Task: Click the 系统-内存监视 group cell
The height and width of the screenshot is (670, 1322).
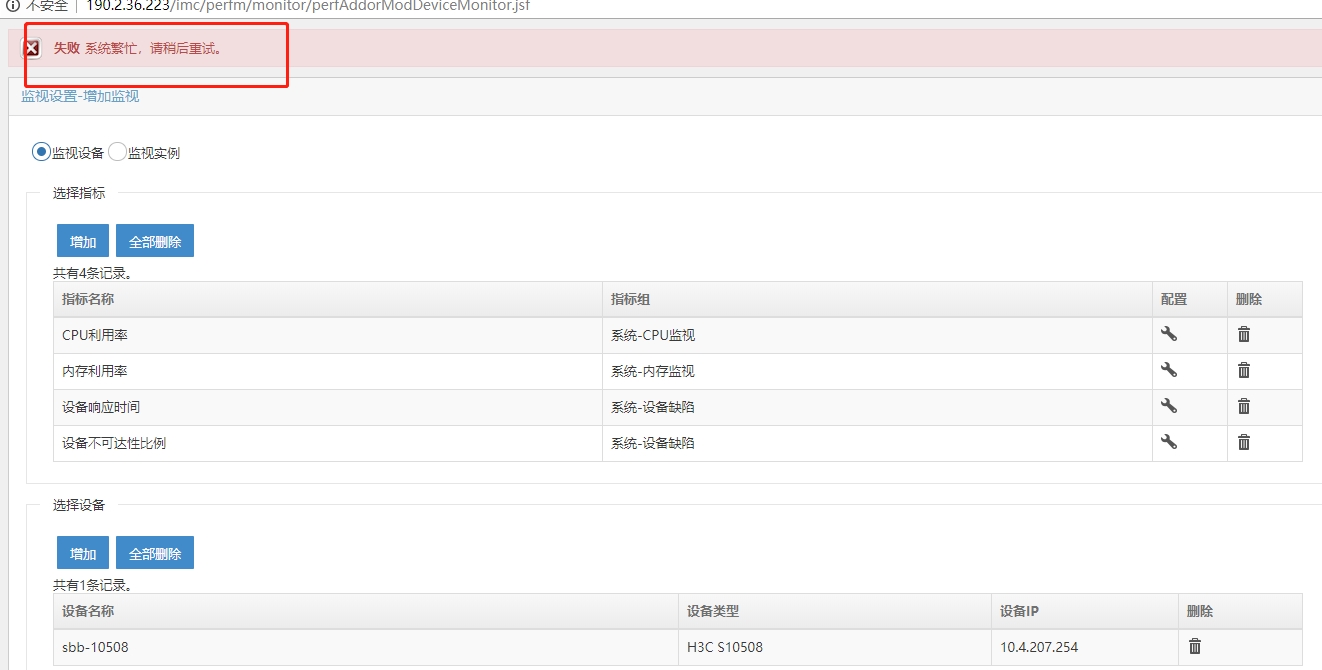Action: [x=877, y=371]
